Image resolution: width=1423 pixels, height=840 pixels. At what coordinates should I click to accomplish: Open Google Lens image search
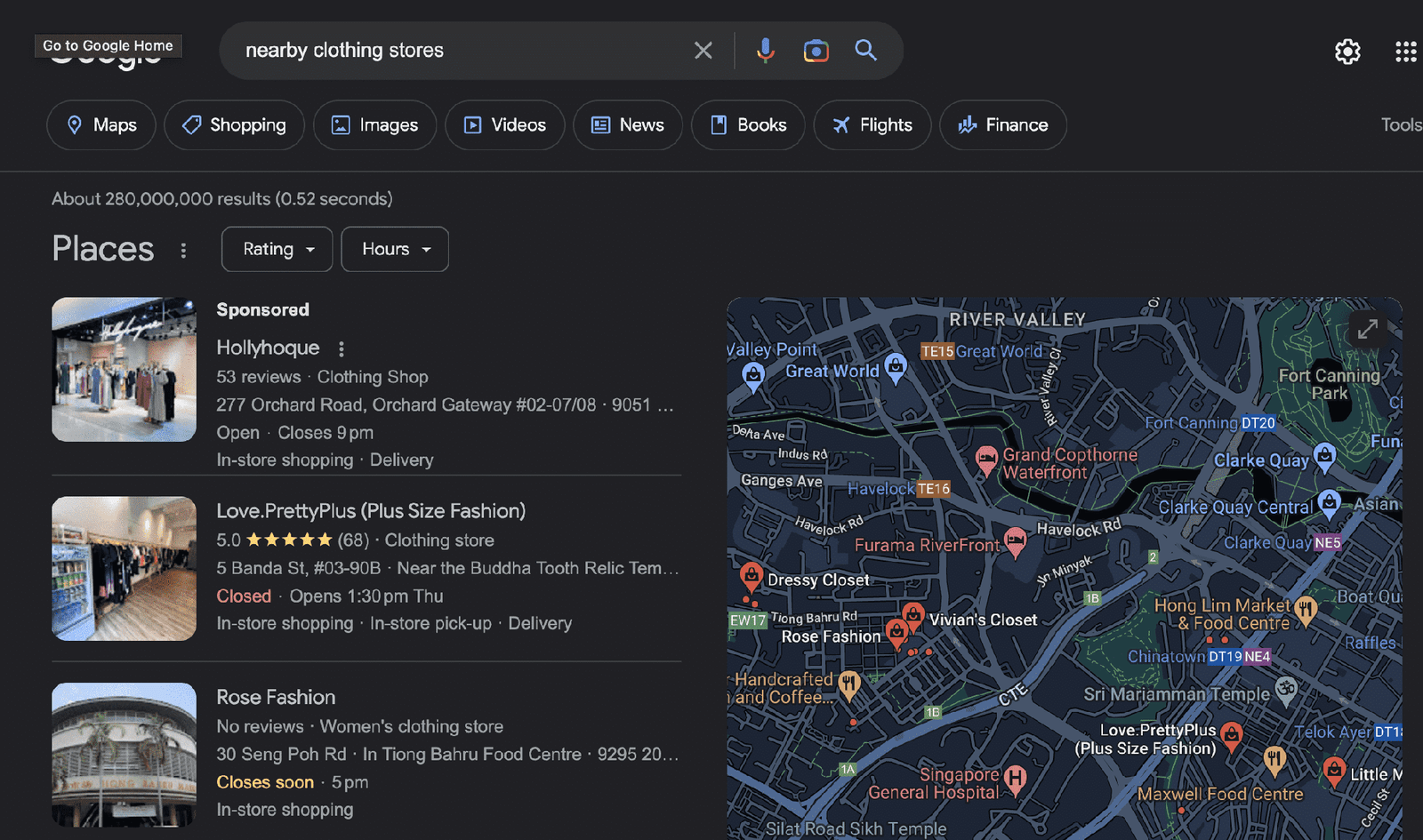(816, 51)
